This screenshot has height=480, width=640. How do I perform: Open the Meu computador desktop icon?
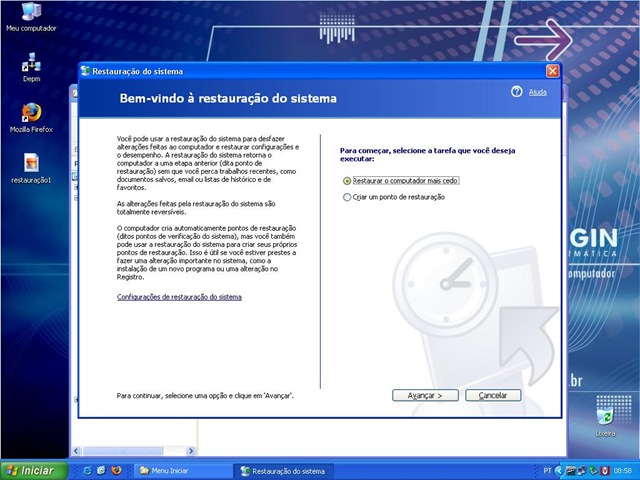[x=31, y=17]
